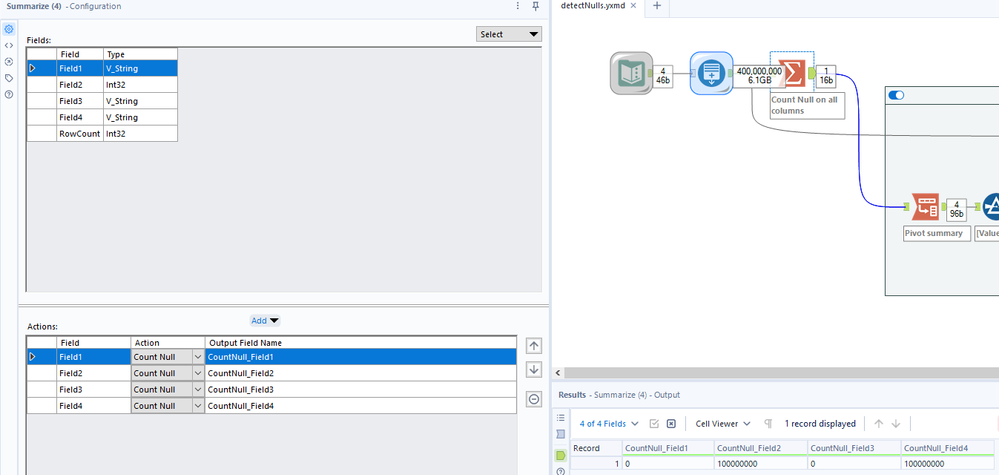Edit output name CountNull_Field1
Image resolution: width=999 pixels, height=475 pixels.
point(361,357)
